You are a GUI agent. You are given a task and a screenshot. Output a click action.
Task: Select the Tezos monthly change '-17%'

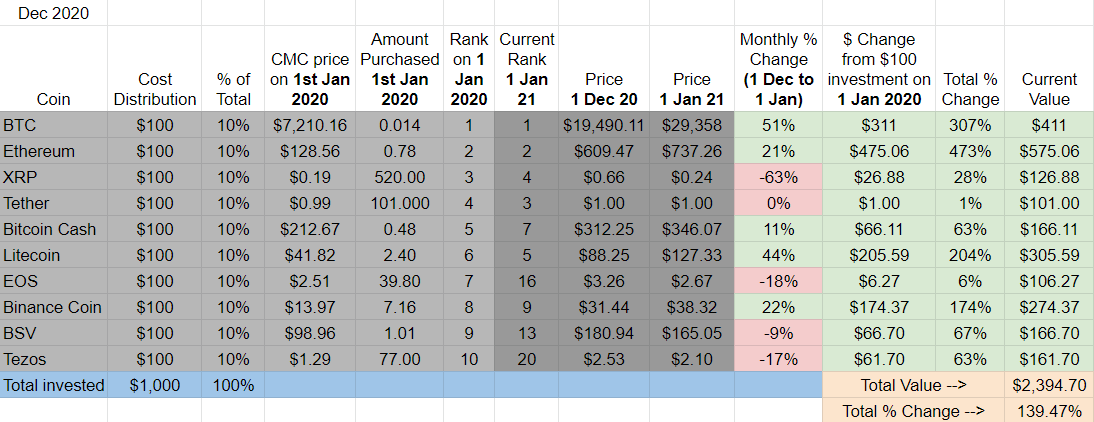pyautogui.click(x=779, y=360)
